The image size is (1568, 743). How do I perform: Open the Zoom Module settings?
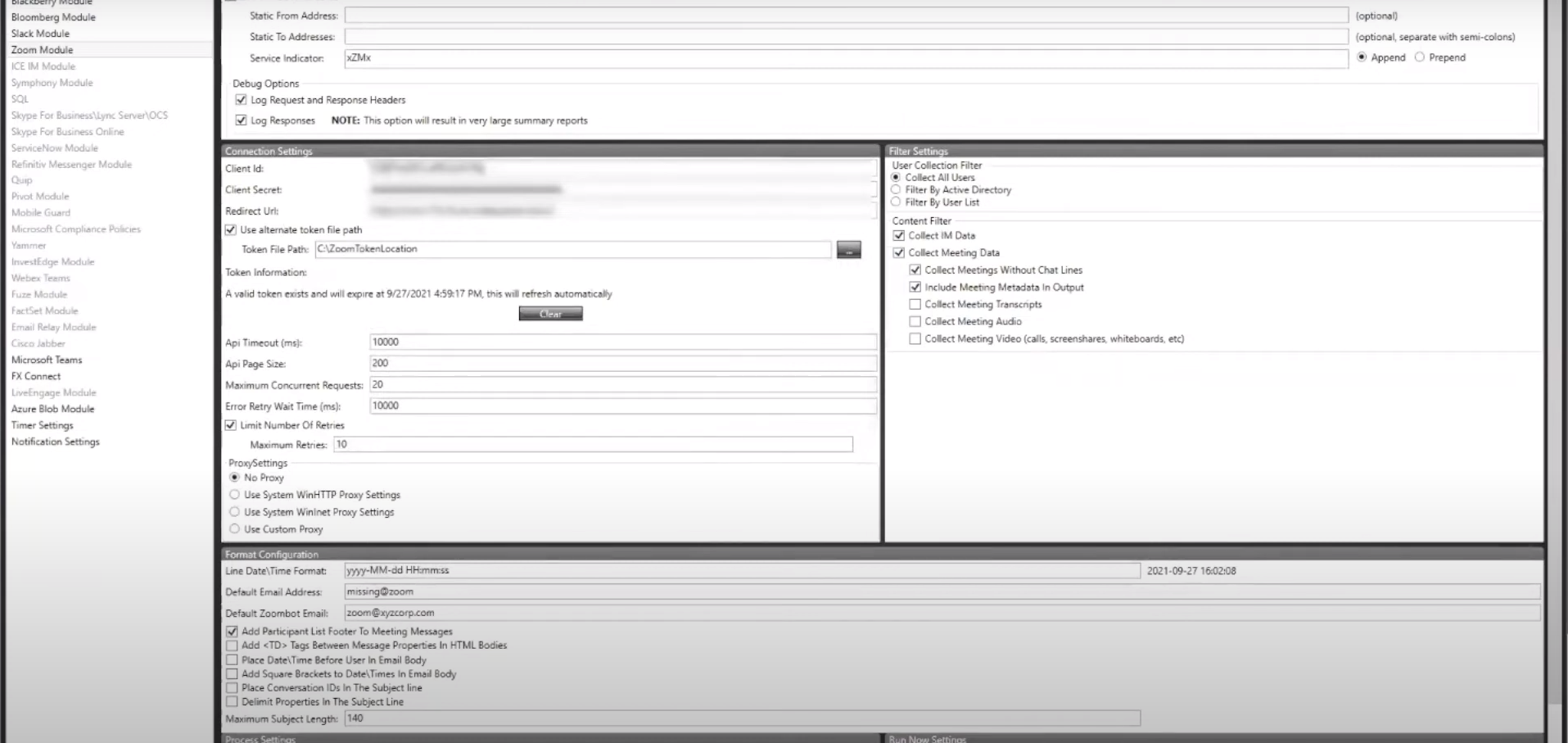pyautogui.click(x=42, y=49)
